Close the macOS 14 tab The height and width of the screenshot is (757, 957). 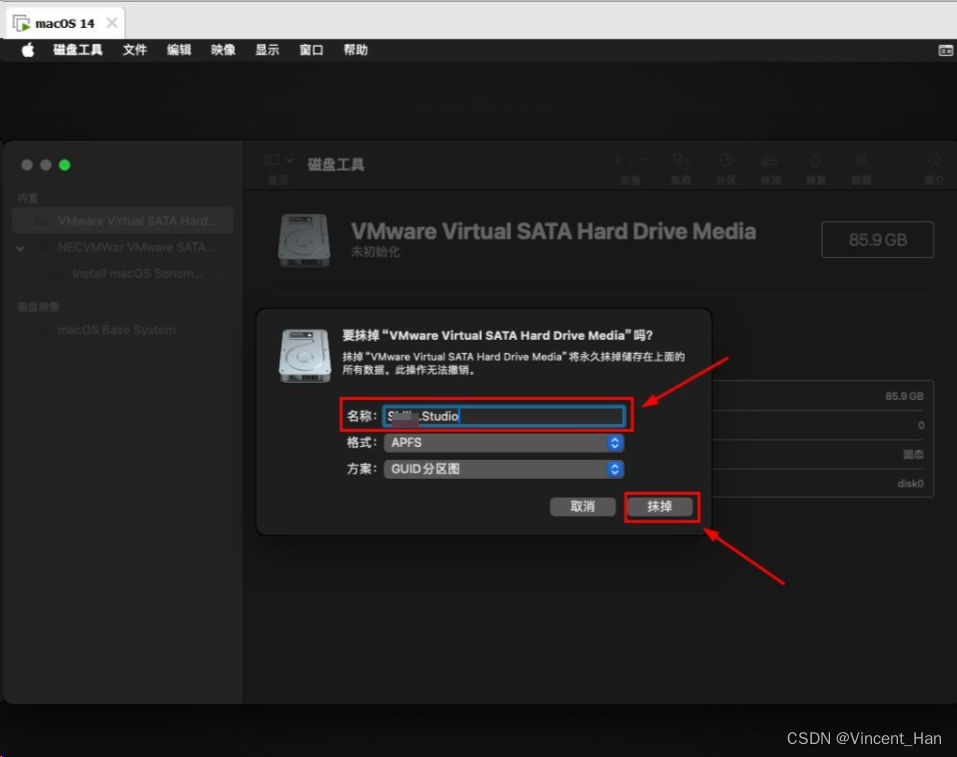[112, 23]
